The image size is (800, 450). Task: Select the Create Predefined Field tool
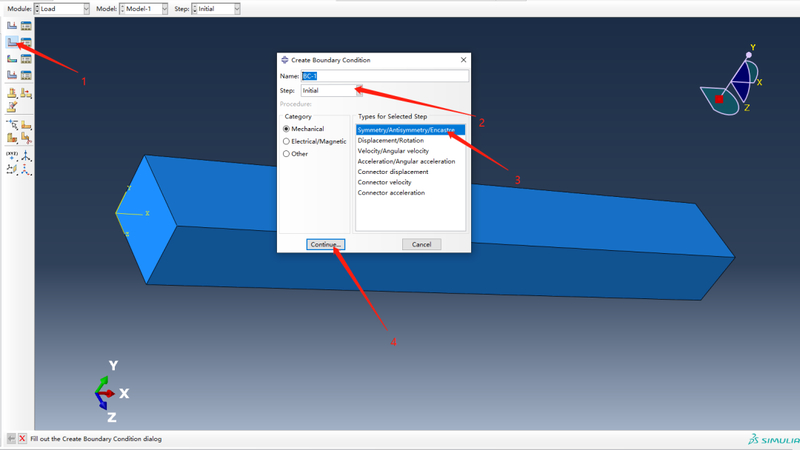pyautogui.click(x=12, y=59)
